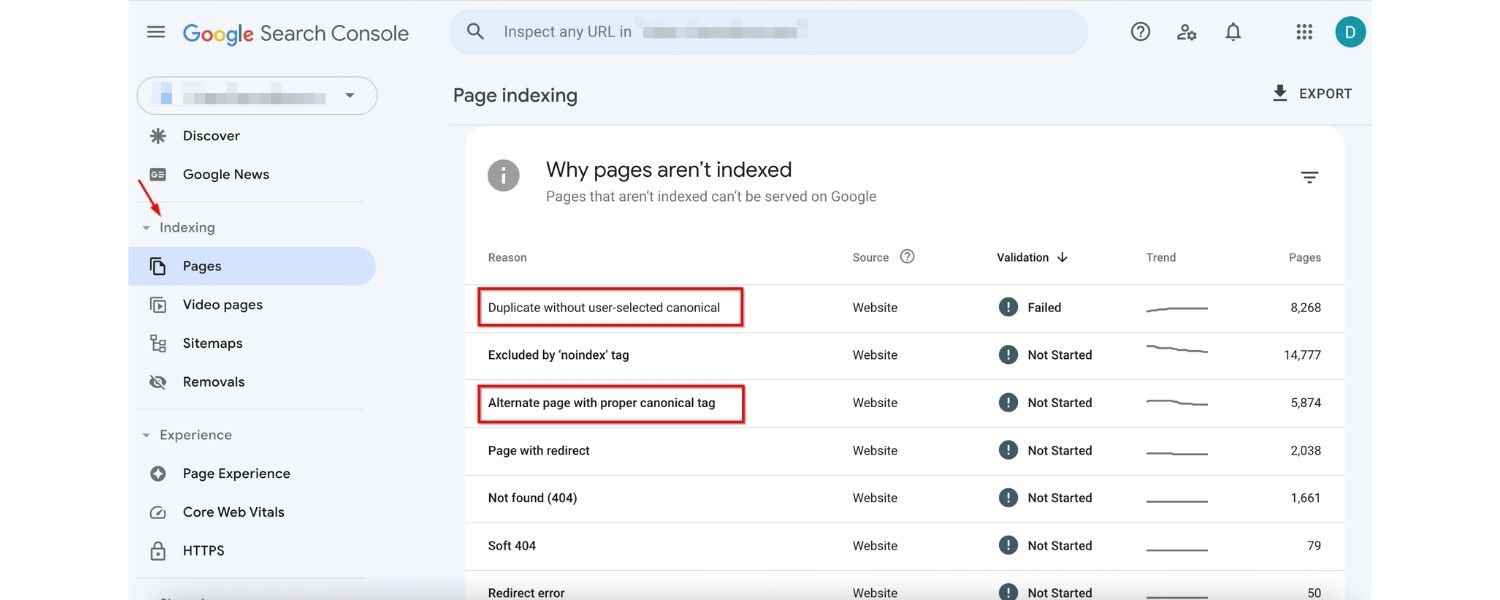1500x600 pixels.
Task: Open the HTTPS report icon
Action: tap(157, 550)
